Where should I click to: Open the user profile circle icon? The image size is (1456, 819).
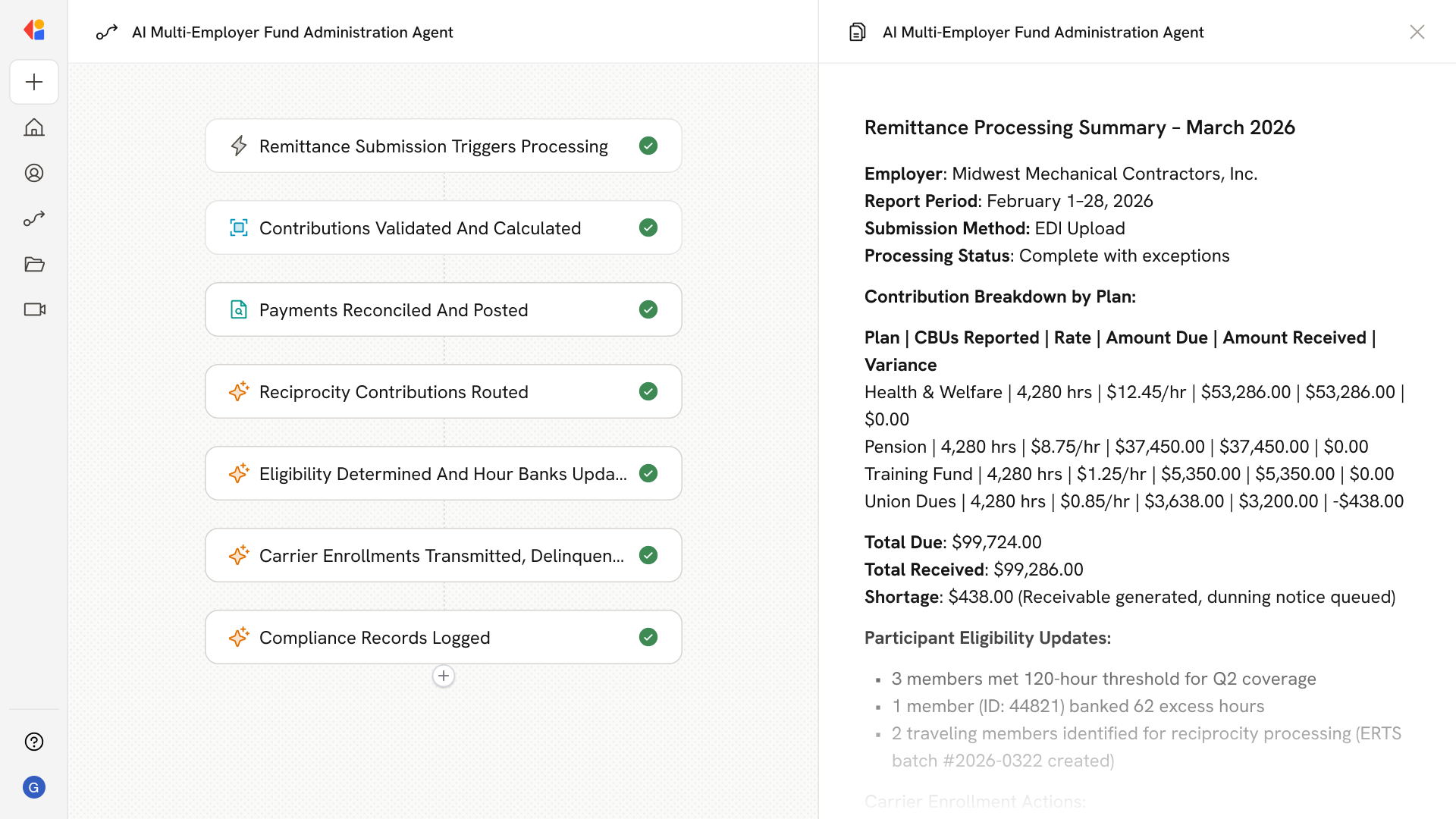tap(34, 173)
